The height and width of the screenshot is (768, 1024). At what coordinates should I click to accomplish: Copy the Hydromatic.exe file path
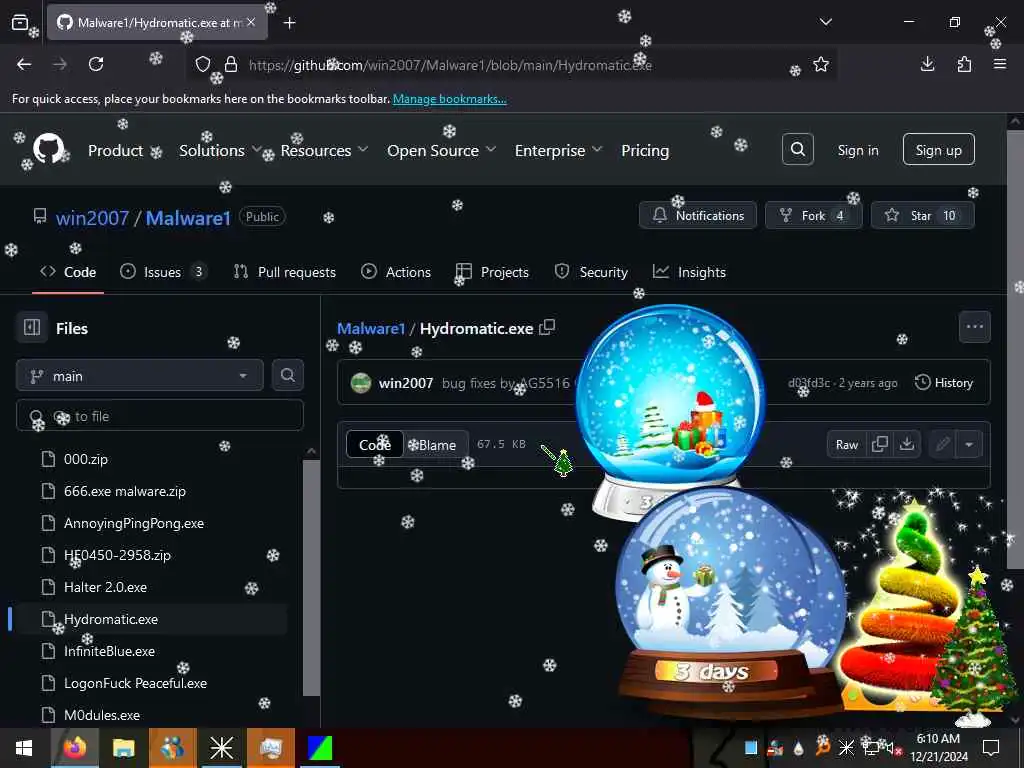pos(547,327)
